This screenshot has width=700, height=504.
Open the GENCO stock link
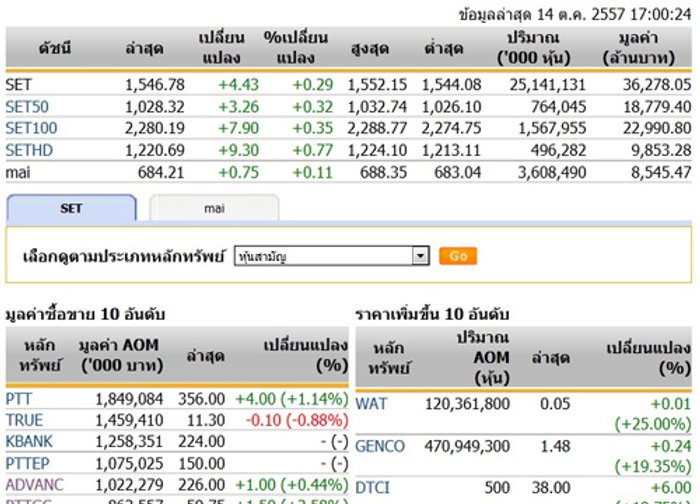[380, 446]
